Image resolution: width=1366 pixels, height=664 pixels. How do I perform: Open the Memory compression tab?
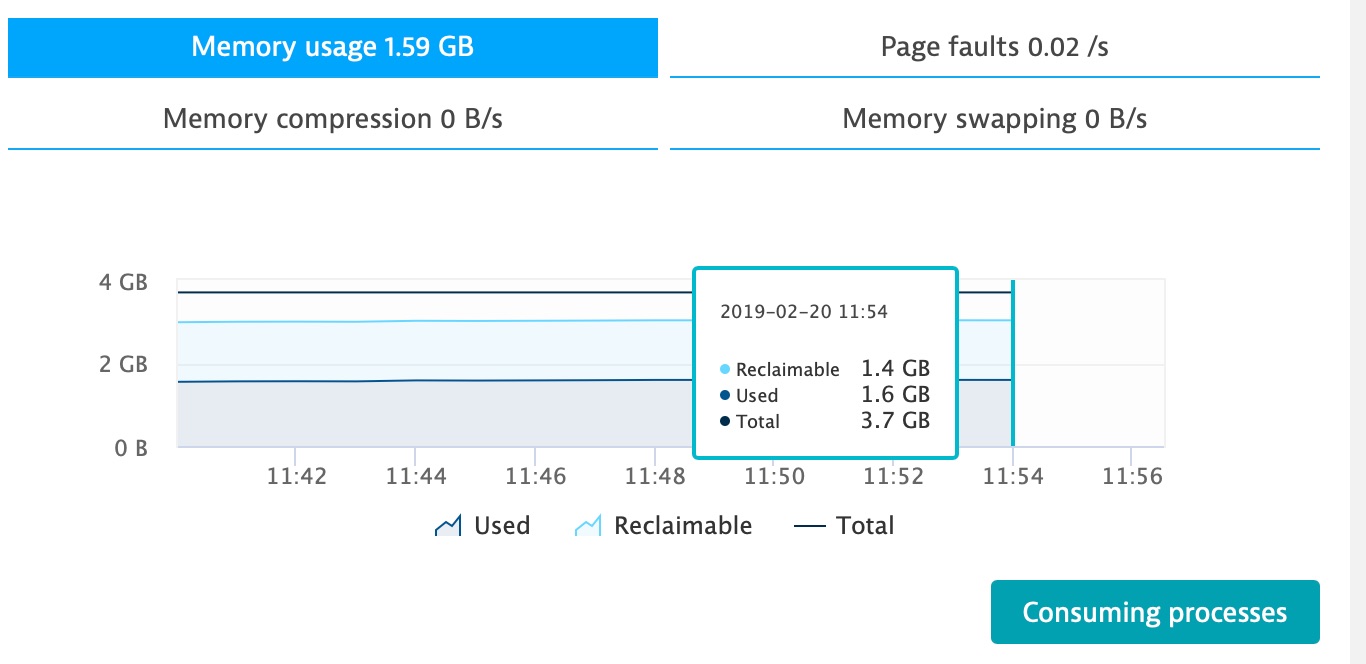332,119
